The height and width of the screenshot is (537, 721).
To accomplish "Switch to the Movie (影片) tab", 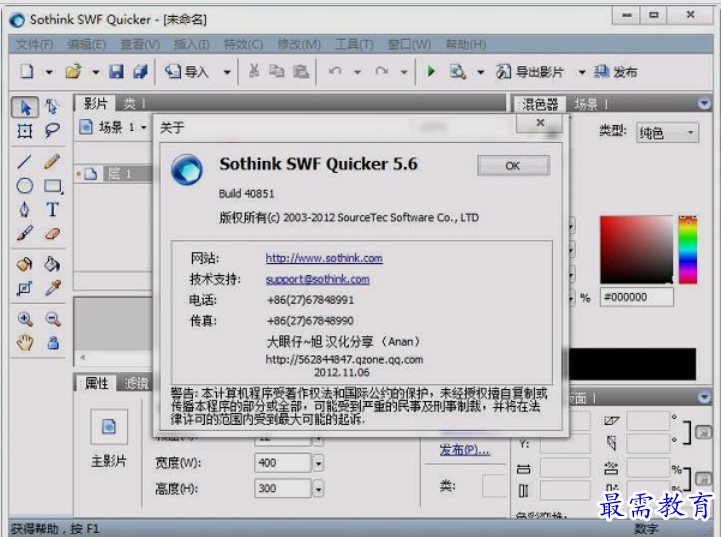I will coord(95,104).
